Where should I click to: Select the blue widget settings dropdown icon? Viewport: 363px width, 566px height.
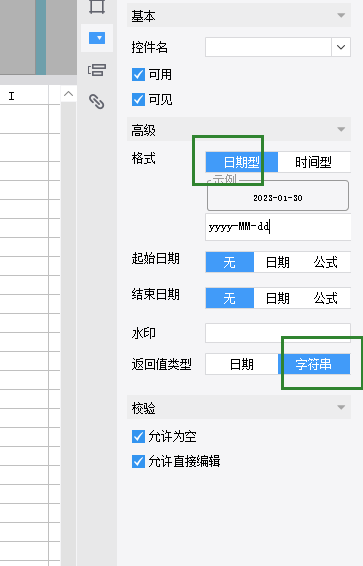[x=97, y=38]
